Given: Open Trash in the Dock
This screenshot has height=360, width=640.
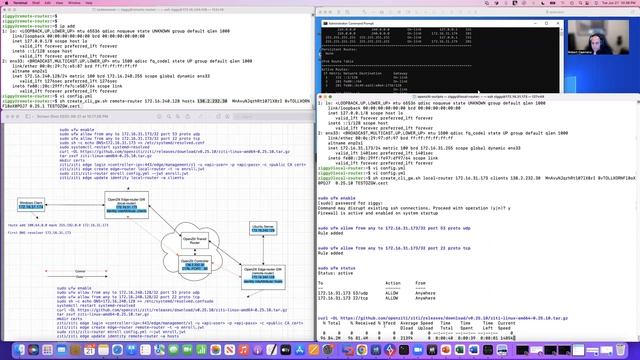Looking at the screenshot, I should coord(620,349).
